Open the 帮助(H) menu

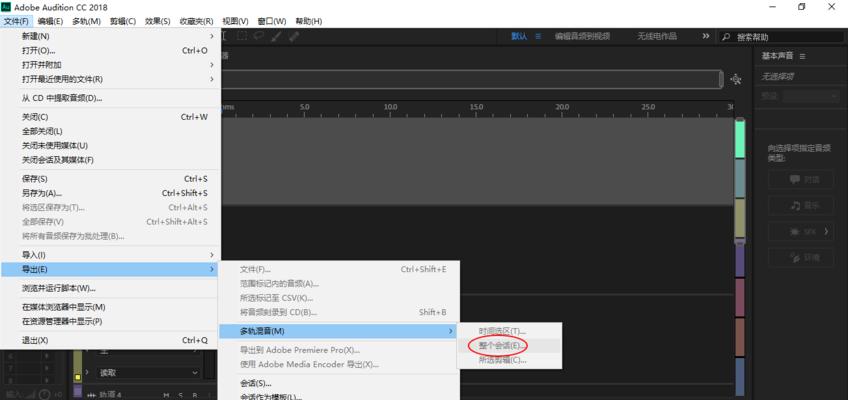308,21
